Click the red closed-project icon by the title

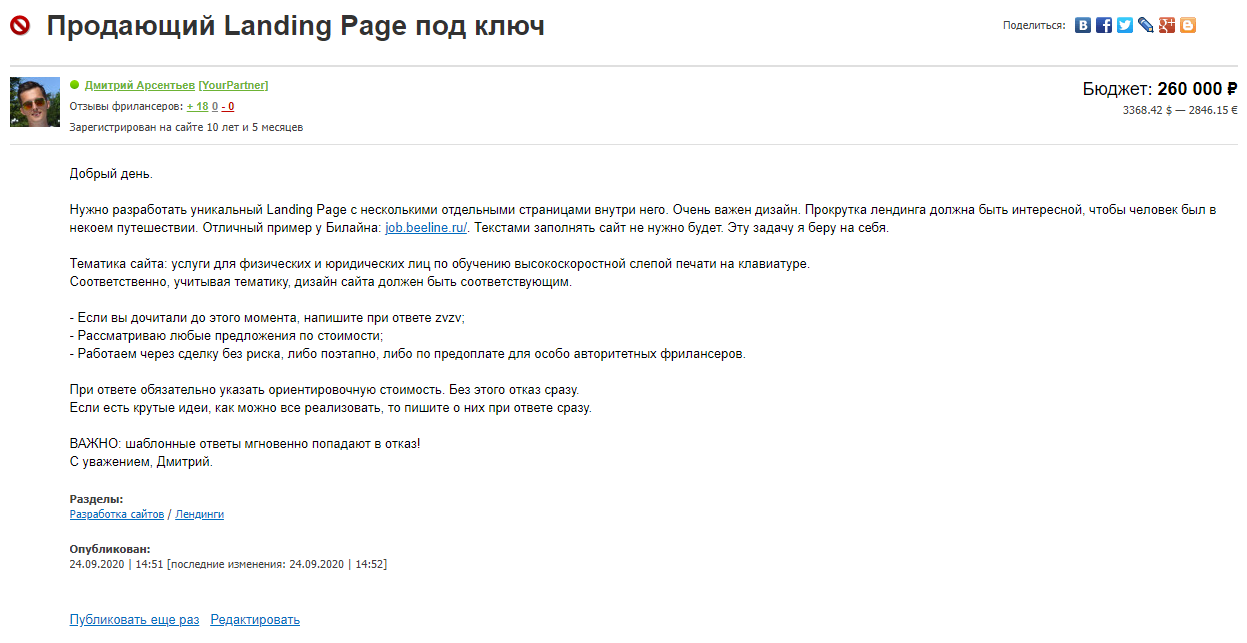(x=20, y=27)
